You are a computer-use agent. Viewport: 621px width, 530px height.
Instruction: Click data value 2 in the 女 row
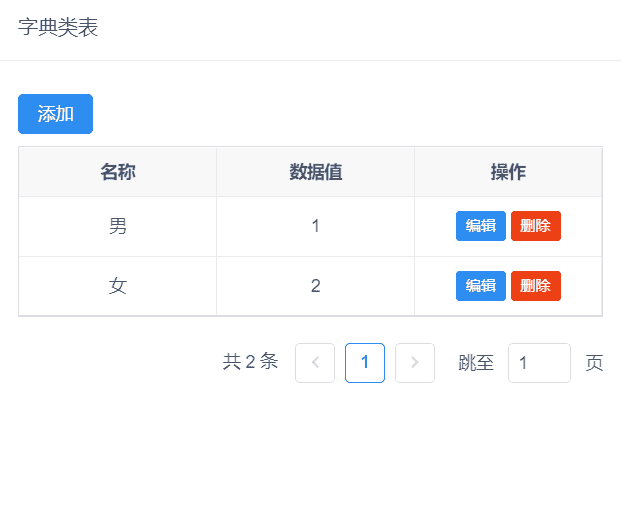click(x=316, y=286)
